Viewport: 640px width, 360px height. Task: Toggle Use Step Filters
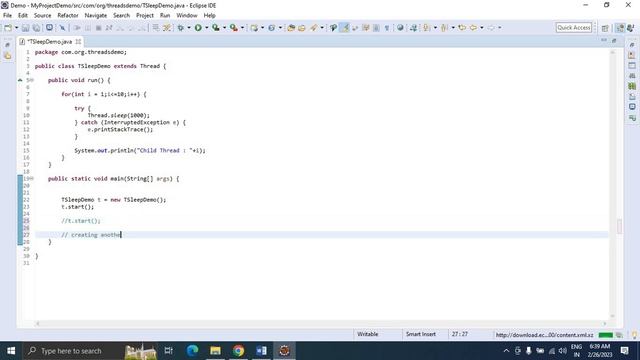point(167,28)
